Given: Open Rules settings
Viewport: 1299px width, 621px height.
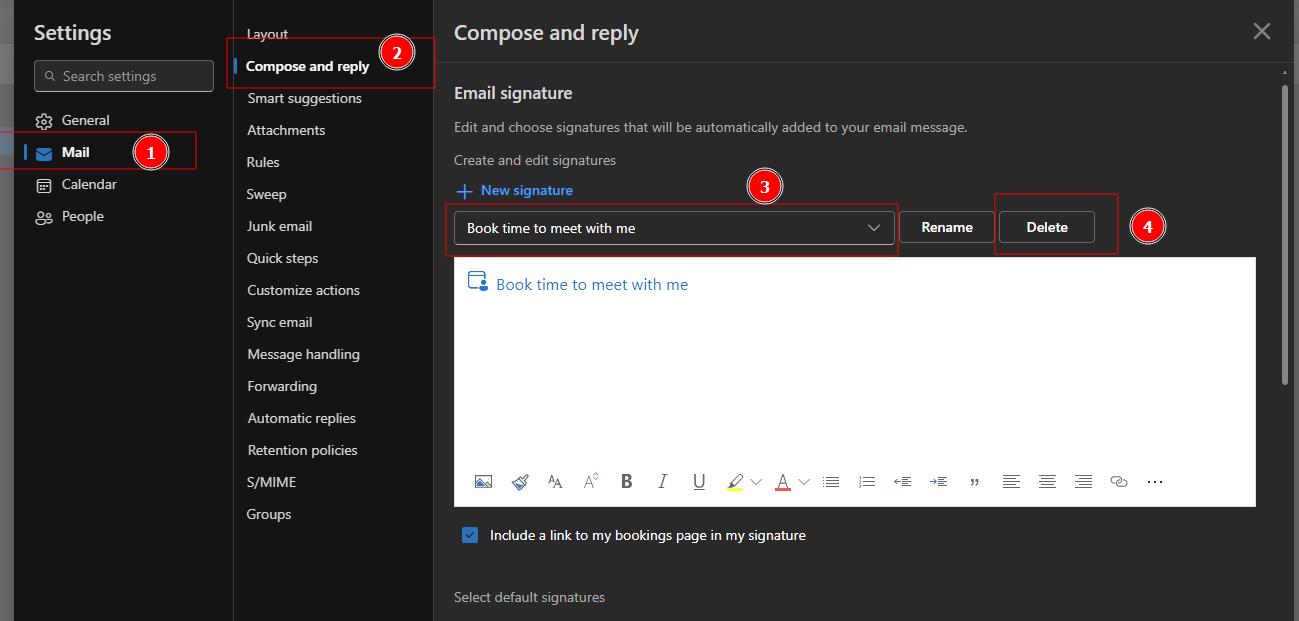Looking at the screenshot, I should [x=263, y=162].
